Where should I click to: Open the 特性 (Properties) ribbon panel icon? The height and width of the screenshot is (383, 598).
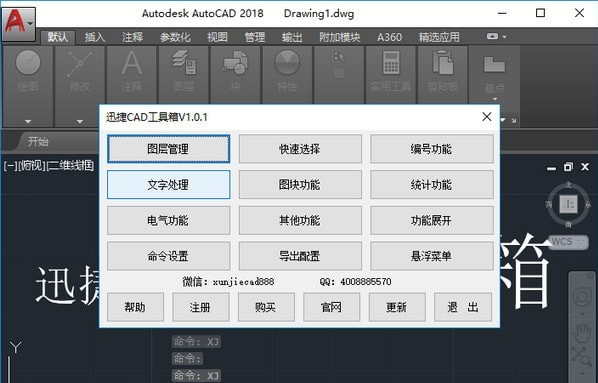coord(287,63)
